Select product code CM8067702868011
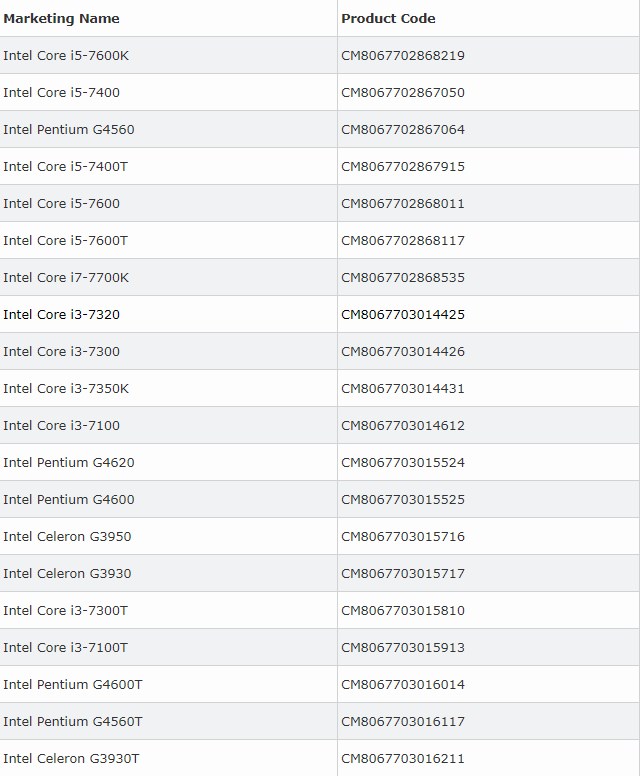640x776 pixels. pyautogui.click(x=403, y=204)
